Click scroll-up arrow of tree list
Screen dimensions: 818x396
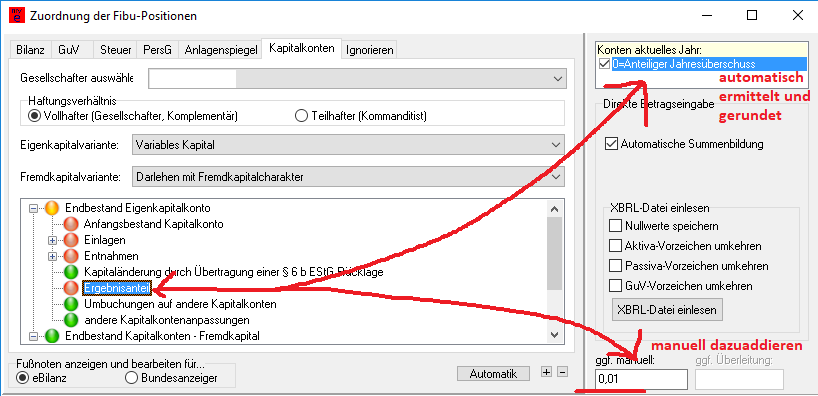pos(555,209)
